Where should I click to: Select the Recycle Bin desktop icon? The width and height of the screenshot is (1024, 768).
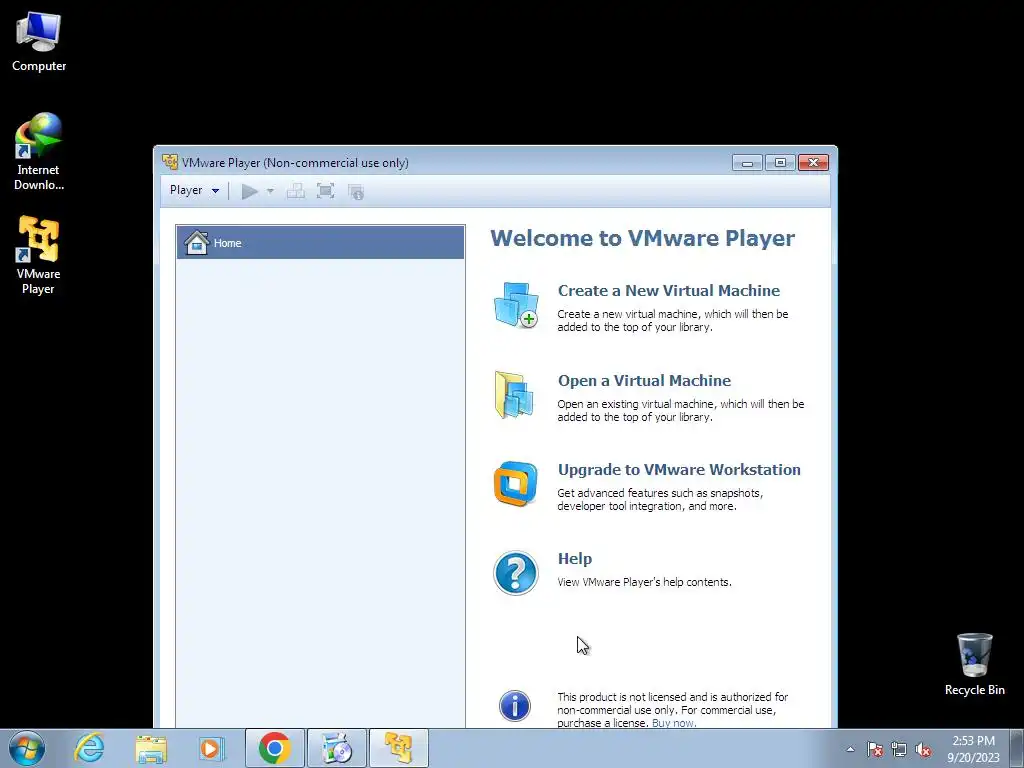974,664
